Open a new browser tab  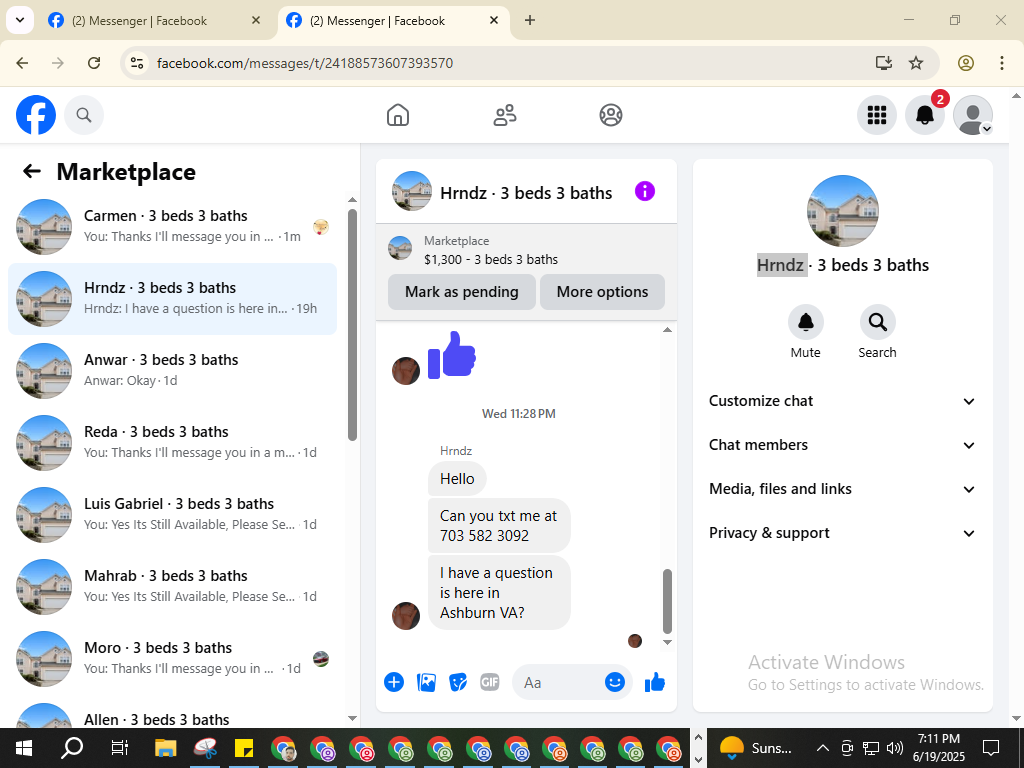(530, 20)
